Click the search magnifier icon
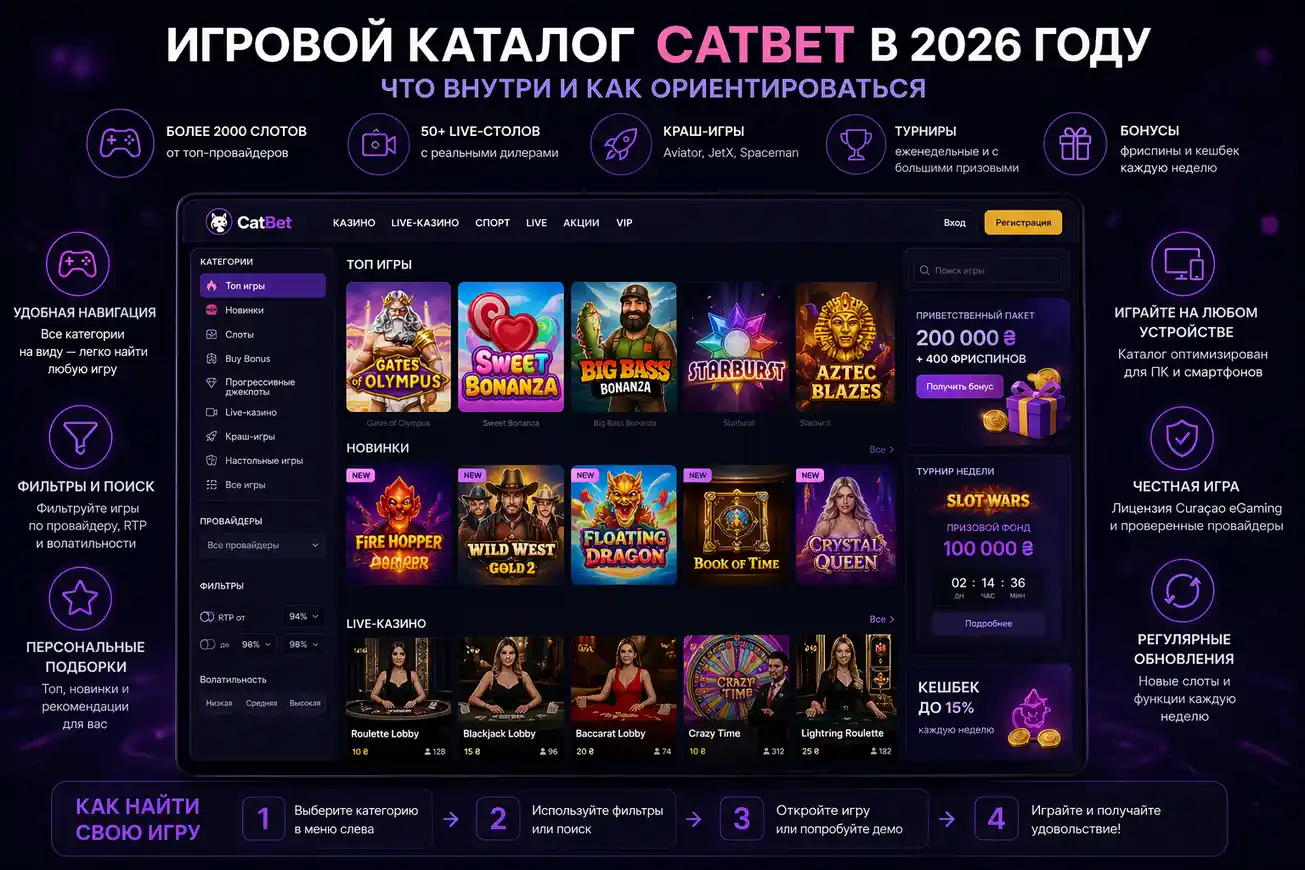Screen dimensions: 1305x870 pyautogui.click(x=925, y=271)
